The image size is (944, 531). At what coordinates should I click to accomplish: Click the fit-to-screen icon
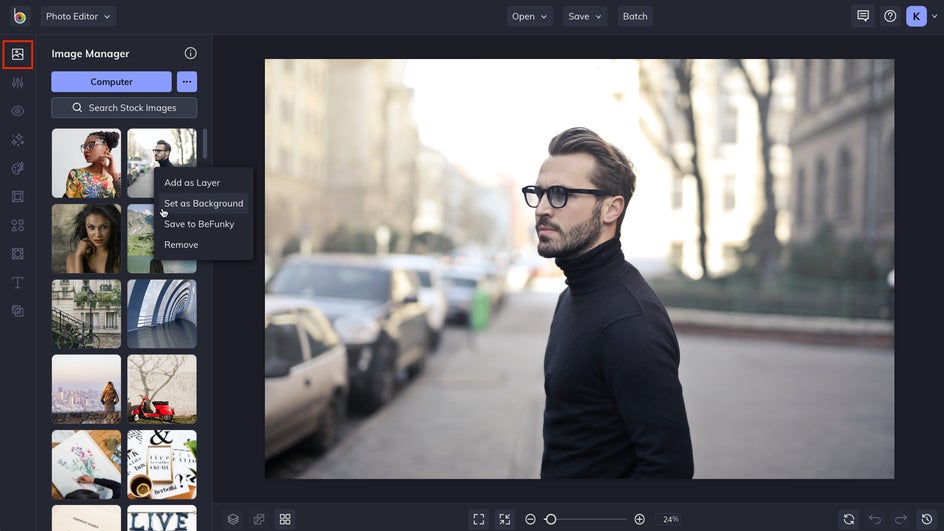coord(479,519)
